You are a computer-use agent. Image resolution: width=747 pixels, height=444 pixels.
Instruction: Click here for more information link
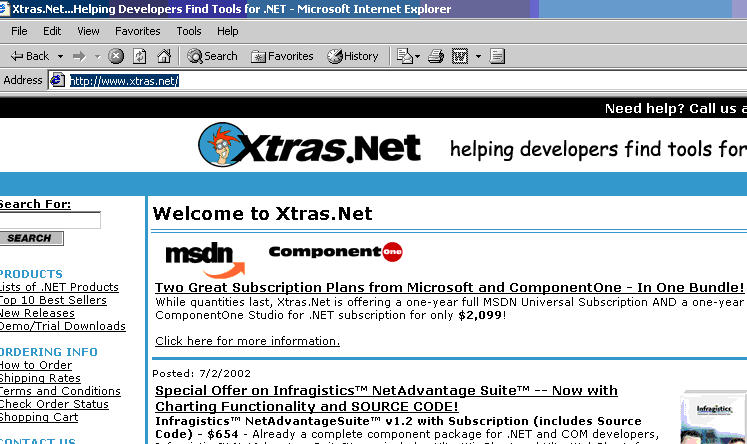247,341
